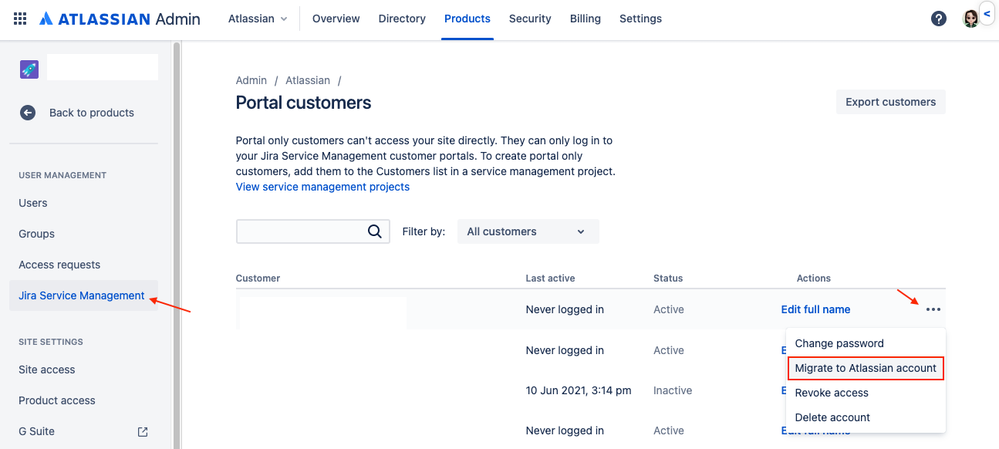Click the sidebar vertical scrollbar
The image size is (999, 449).
click(x=176, y=245)
